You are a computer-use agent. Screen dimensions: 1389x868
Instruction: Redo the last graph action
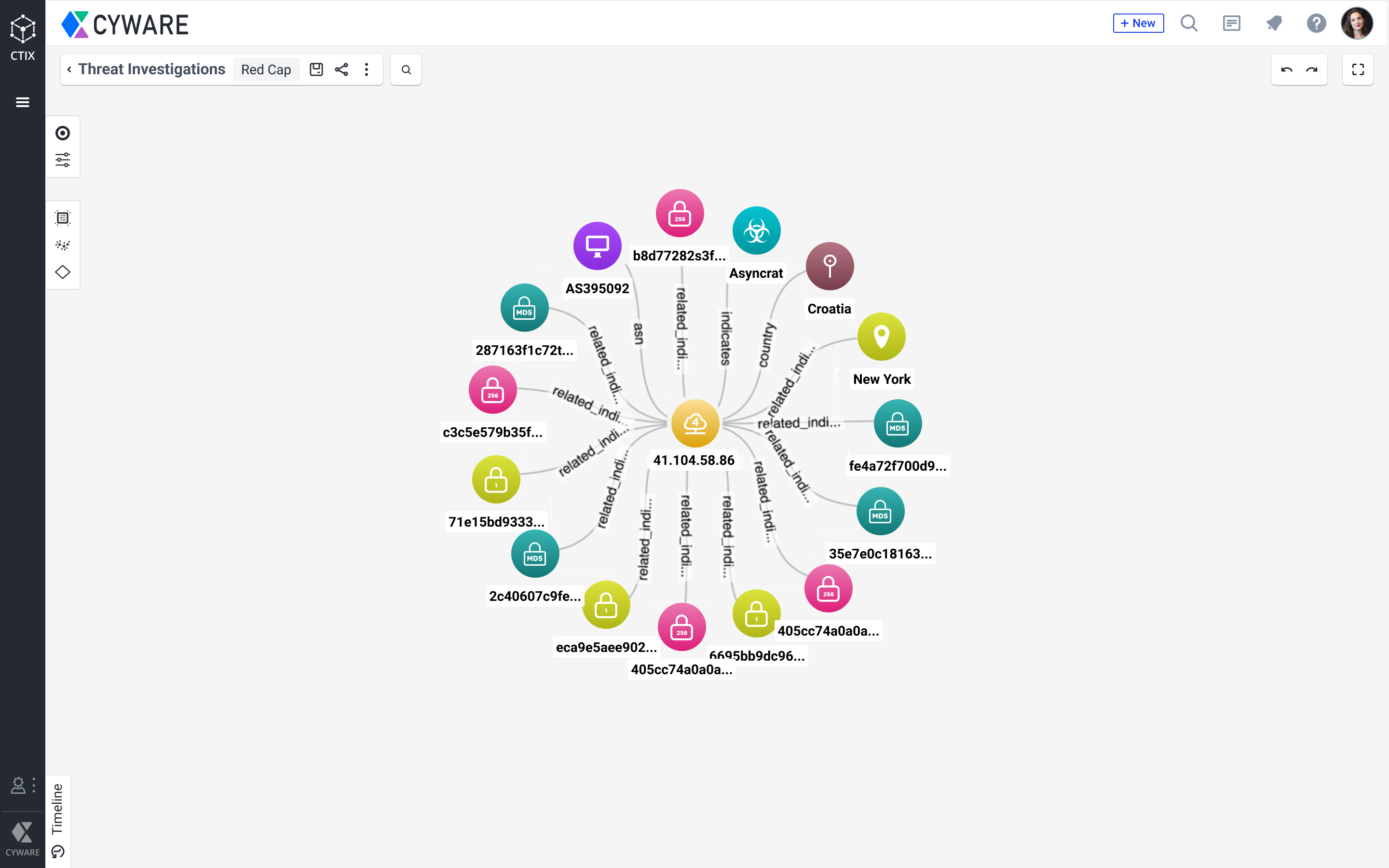(x=1311, y=69)
